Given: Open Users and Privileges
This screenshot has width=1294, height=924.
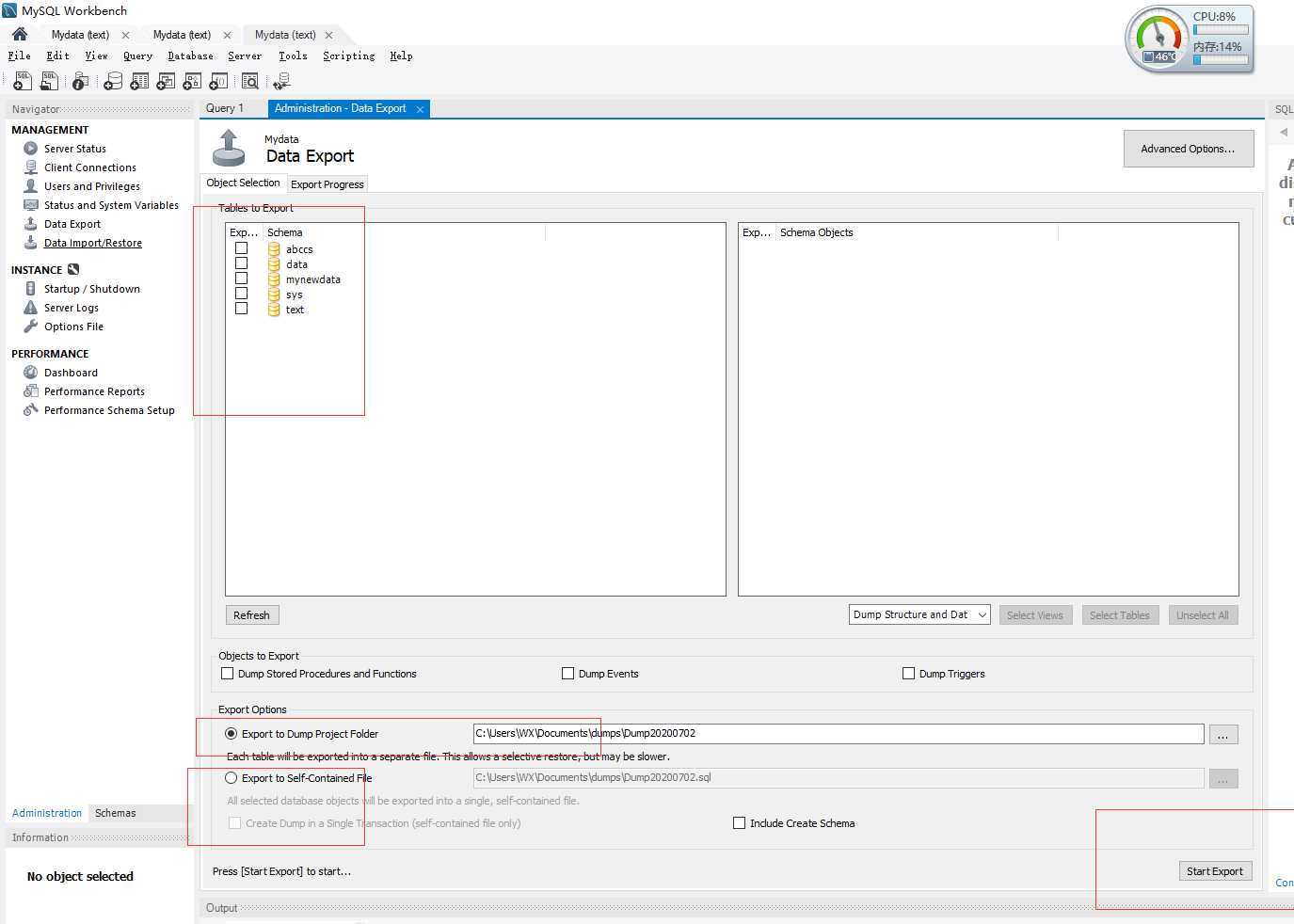Looking at the screenshot, I should (92, 186).
